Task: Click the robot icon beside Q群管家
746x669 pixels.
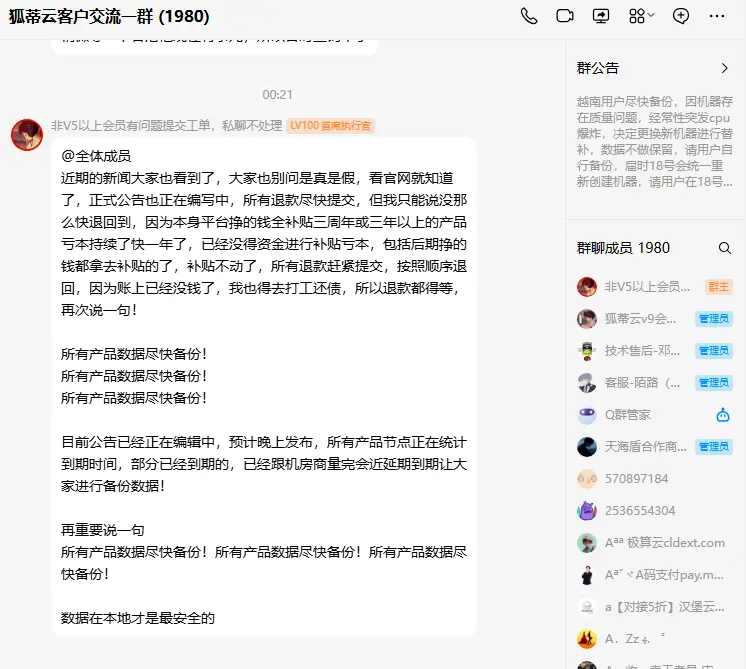Action: (x=723, y=415)
